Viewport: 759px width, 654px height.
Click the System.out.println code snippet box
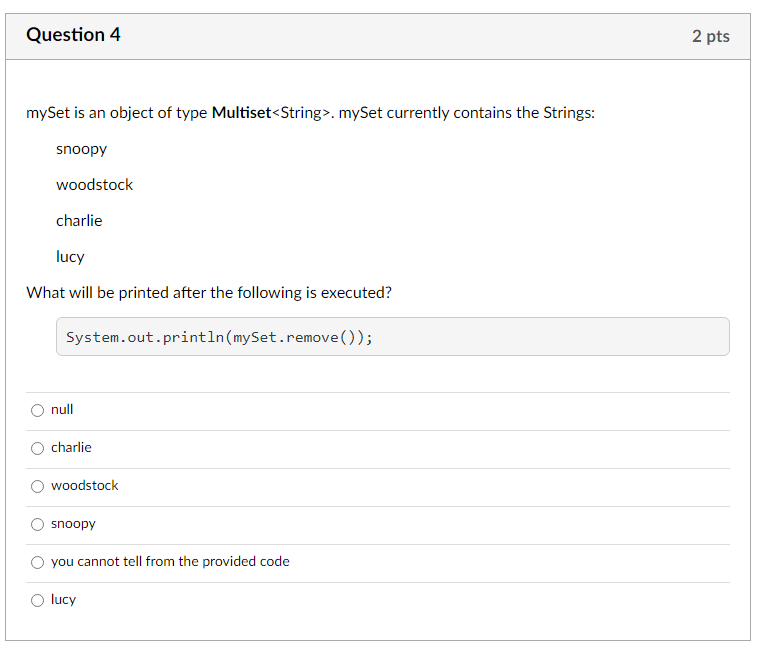coord(392,337)
